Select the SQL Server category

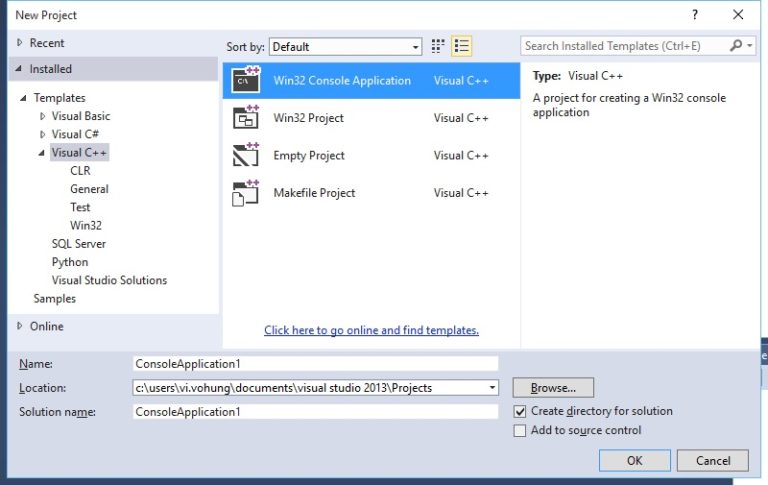78,243
